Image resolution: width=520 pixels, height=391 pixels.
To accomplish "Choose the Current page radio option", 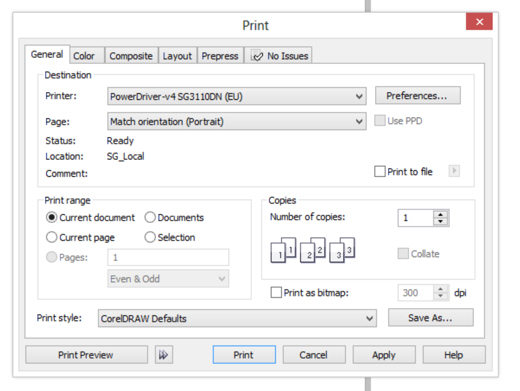I will pyautogui.click(x=52, y=237).
